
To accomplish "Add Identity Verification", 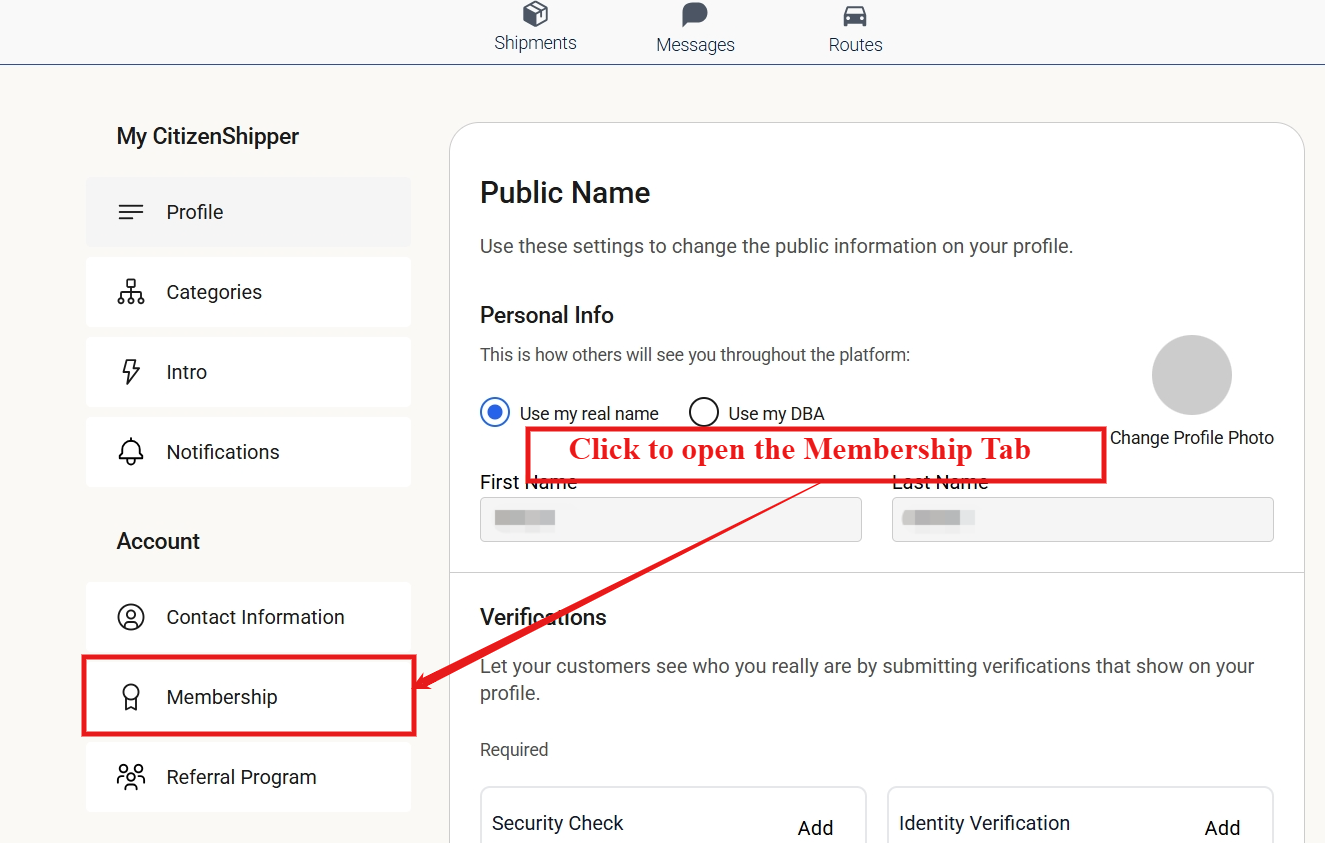I will pyautogui.click(x=1222, y=827).
